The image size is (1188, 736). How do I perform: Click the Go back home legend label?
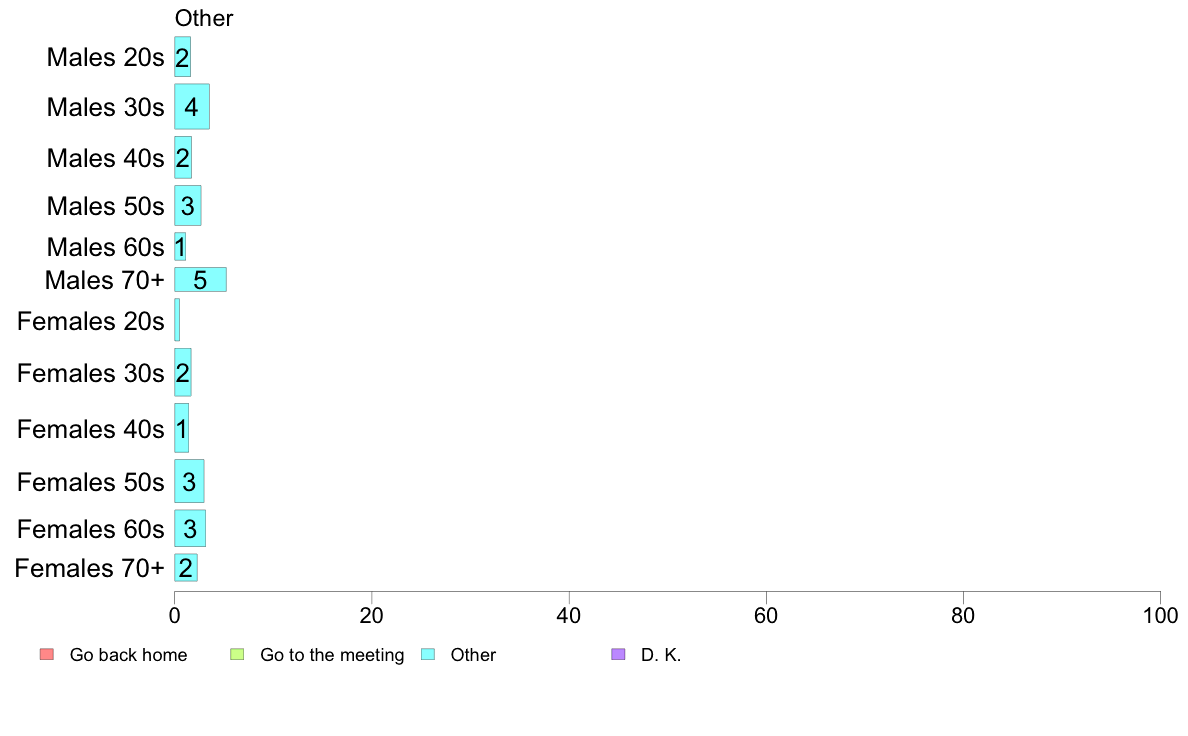point(129,655)
